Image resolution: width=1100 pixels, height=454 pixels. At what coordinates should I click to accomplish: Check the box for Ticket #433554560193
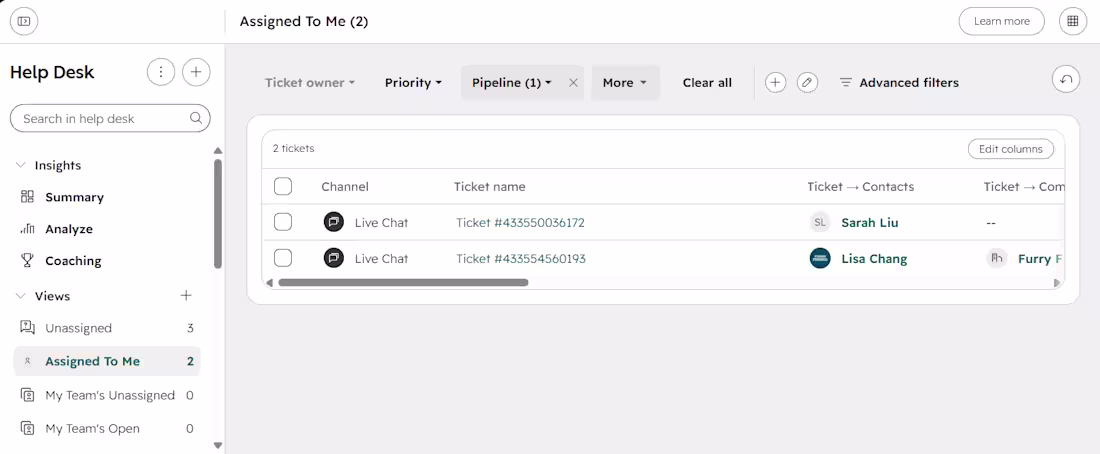[x=283, y=258]
